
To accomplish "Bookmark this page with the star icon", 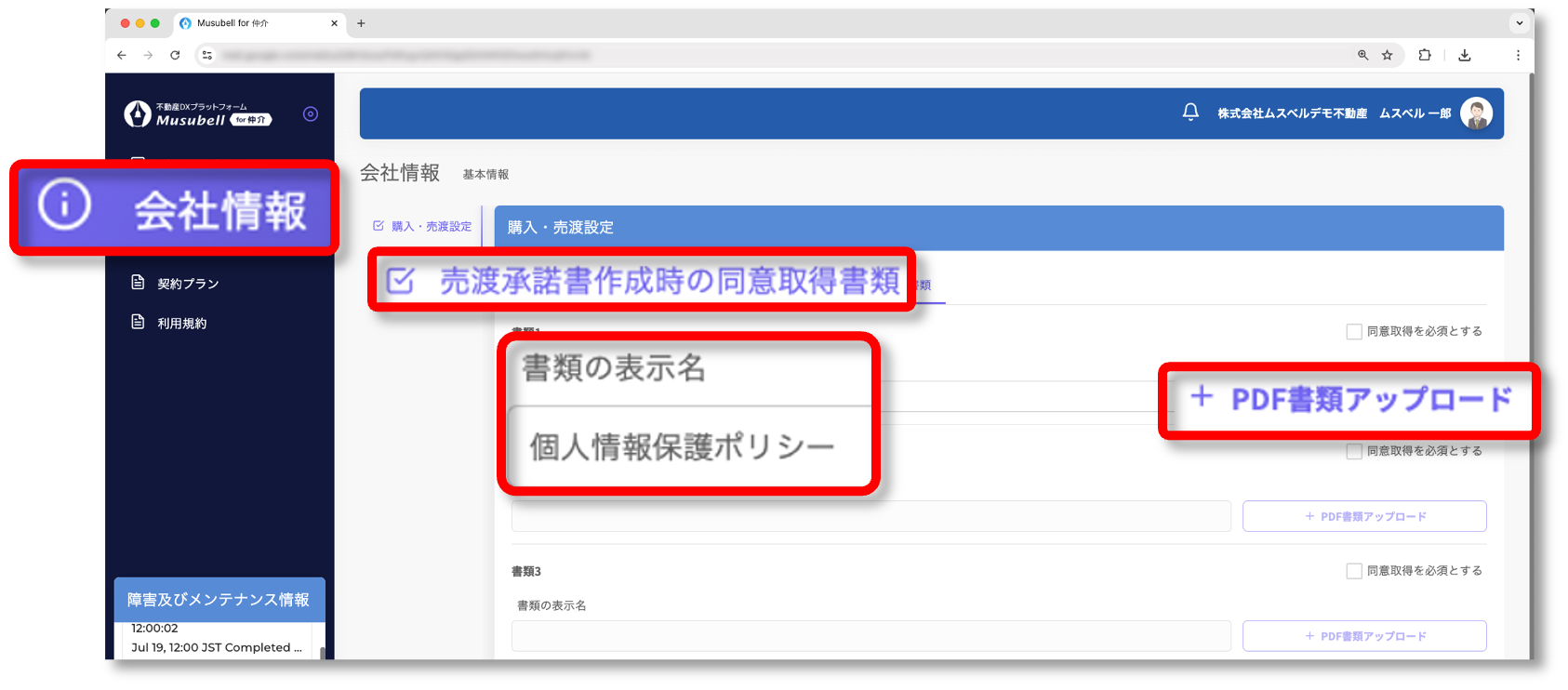I will 1388,56.
